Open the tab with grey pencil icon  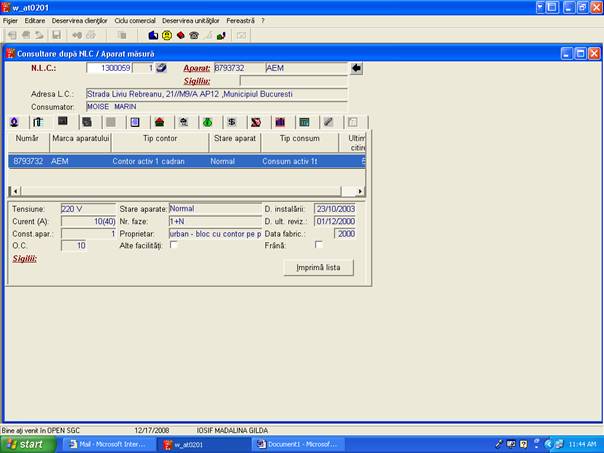[x=328, y=122]
